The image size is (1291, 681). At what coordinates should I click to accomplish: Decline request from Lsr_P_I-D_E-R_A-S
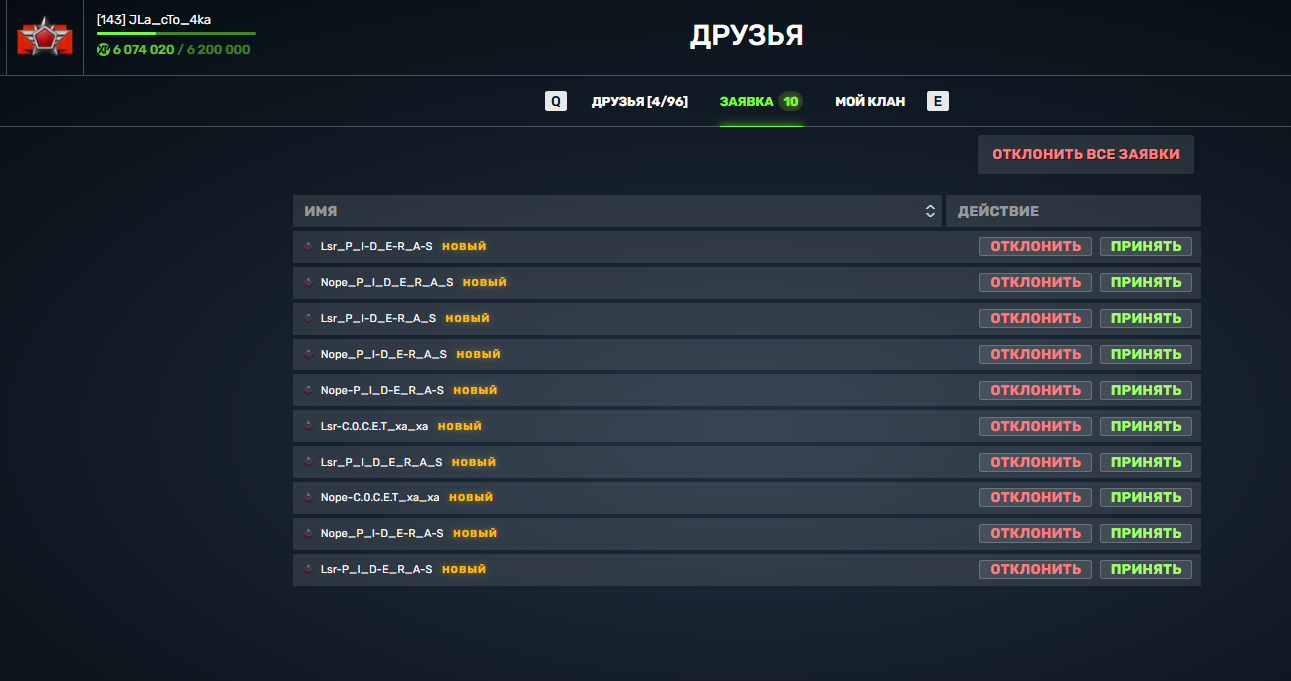click(x=1035, y=246)
